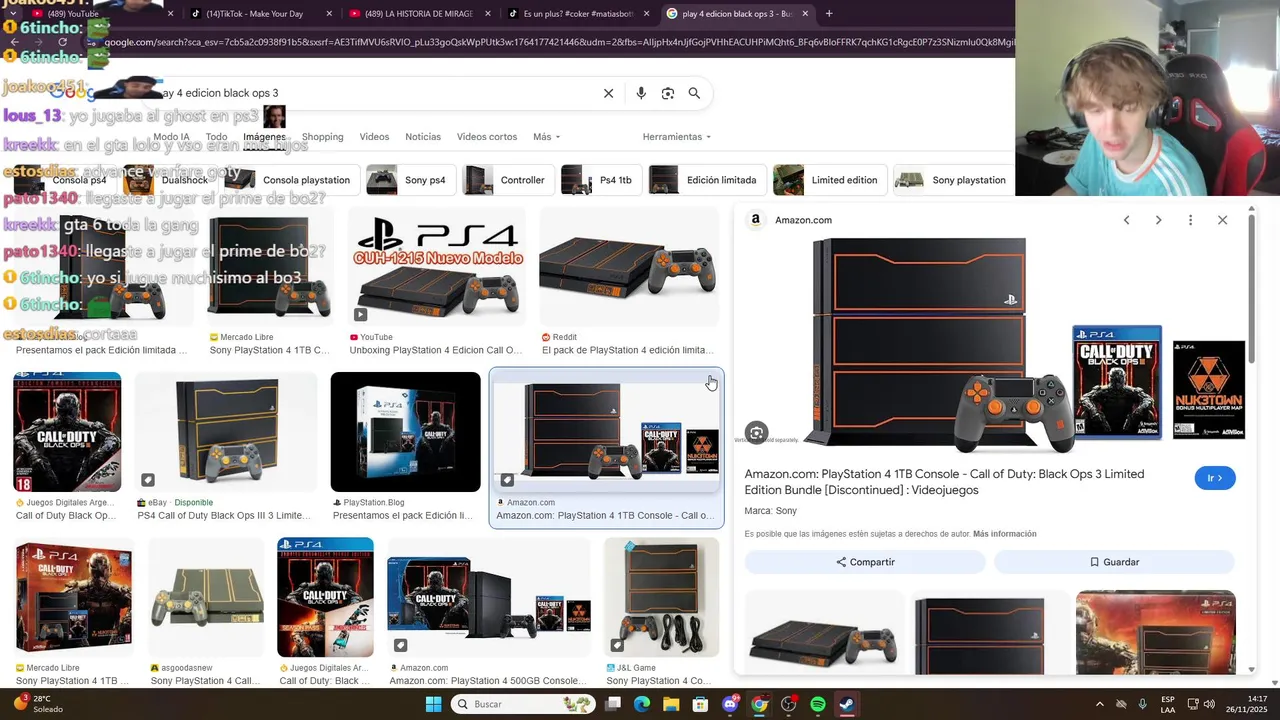Launch Microsoft Edge from taskbar
1280x720 pixels.
[642, 704]
